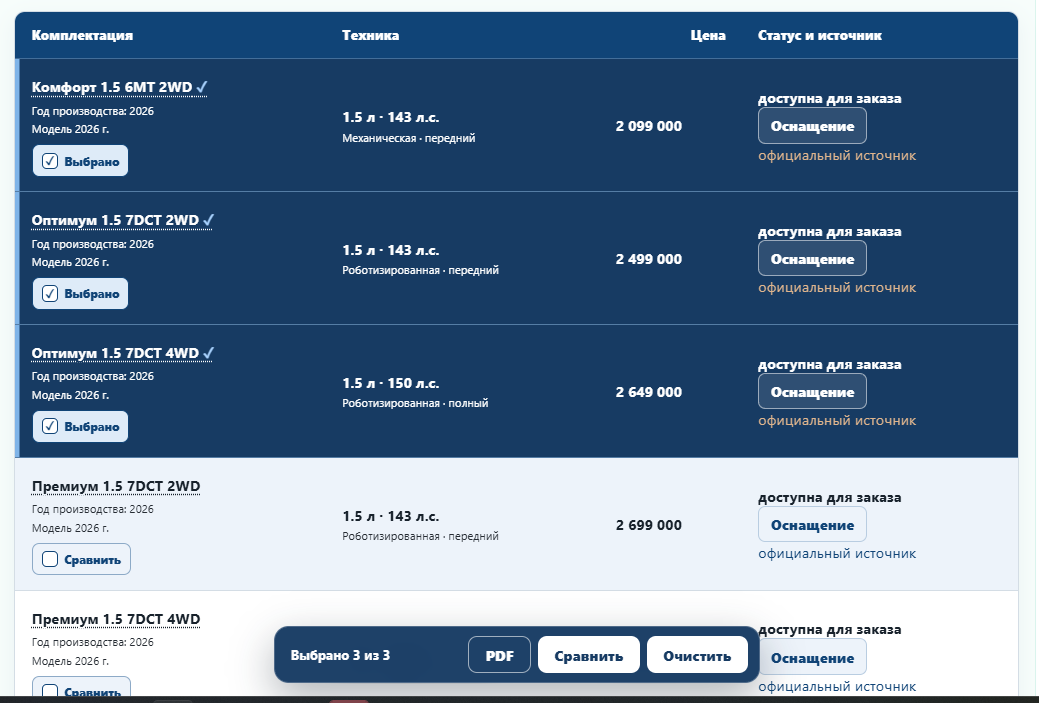Open Оснащение for Премиум 1.5 7DCT 4WD

coord(812,657)
